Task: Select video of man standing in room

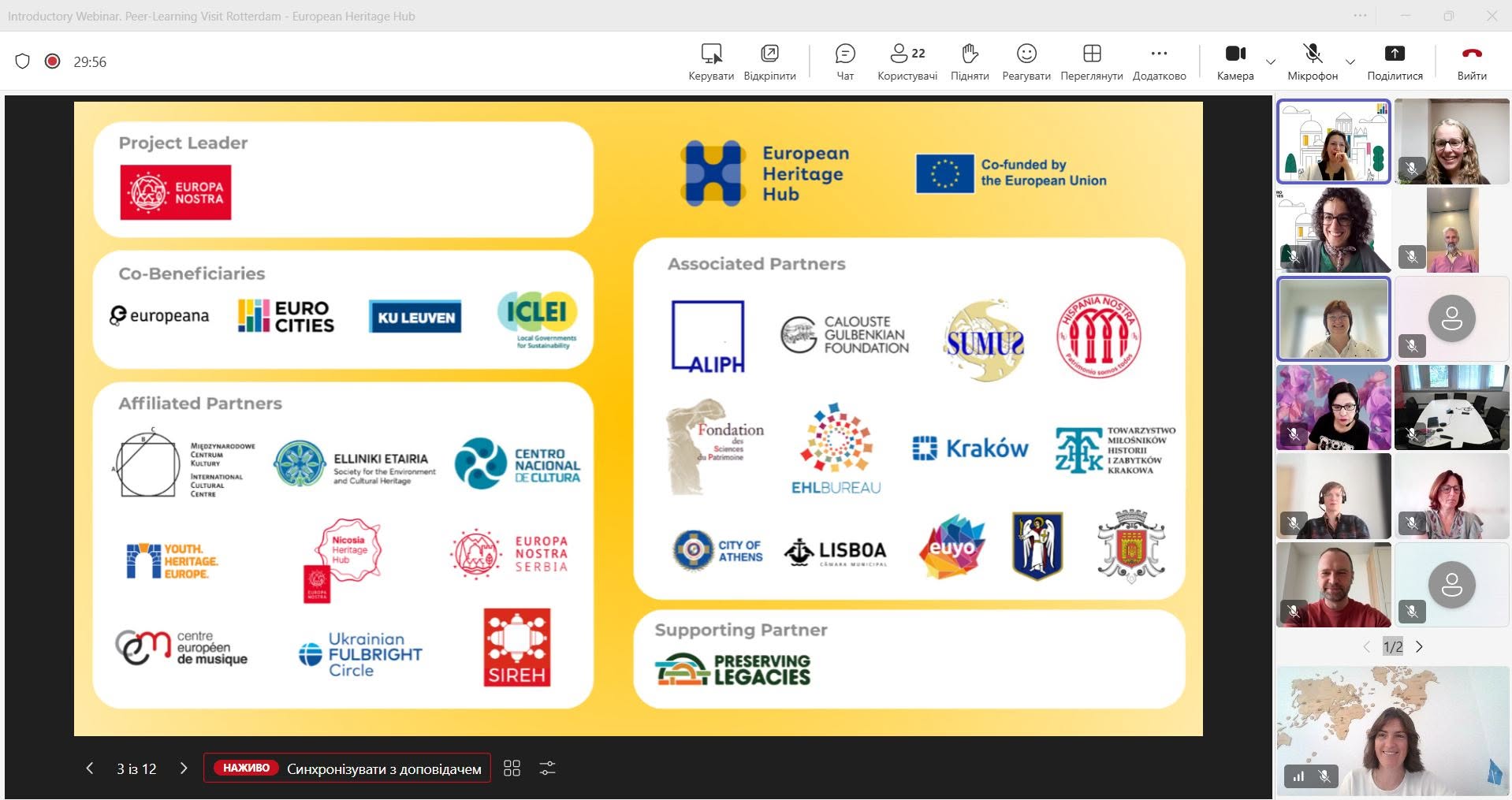Action: pos(1451,230)
